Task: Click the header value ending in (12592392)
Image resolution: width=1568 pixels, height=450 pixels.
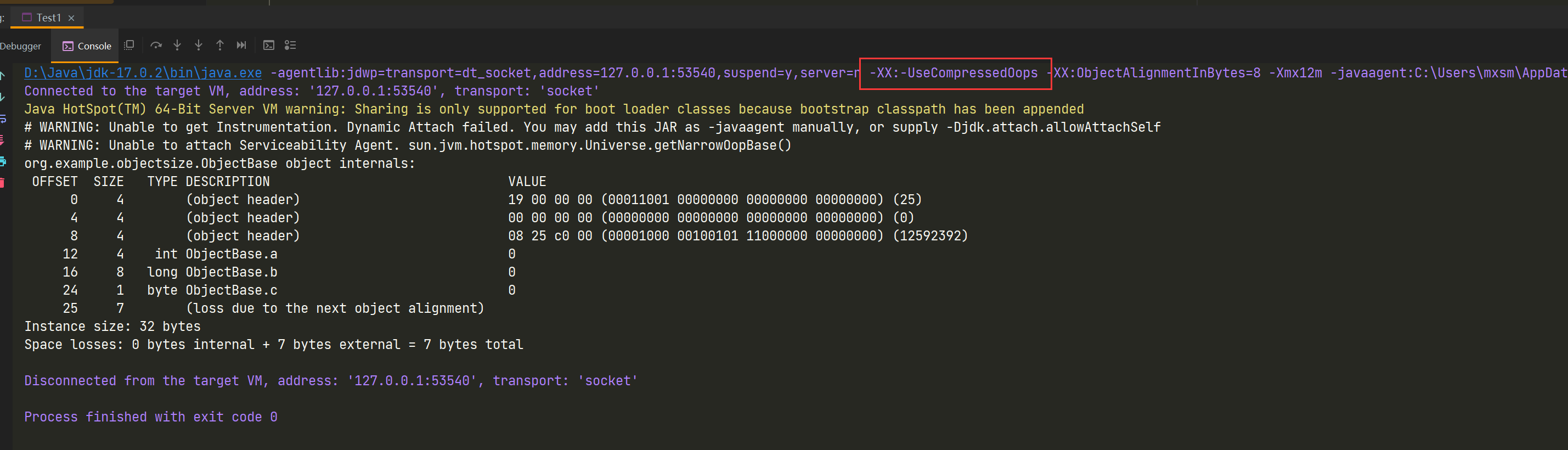Action: (738, 237)
